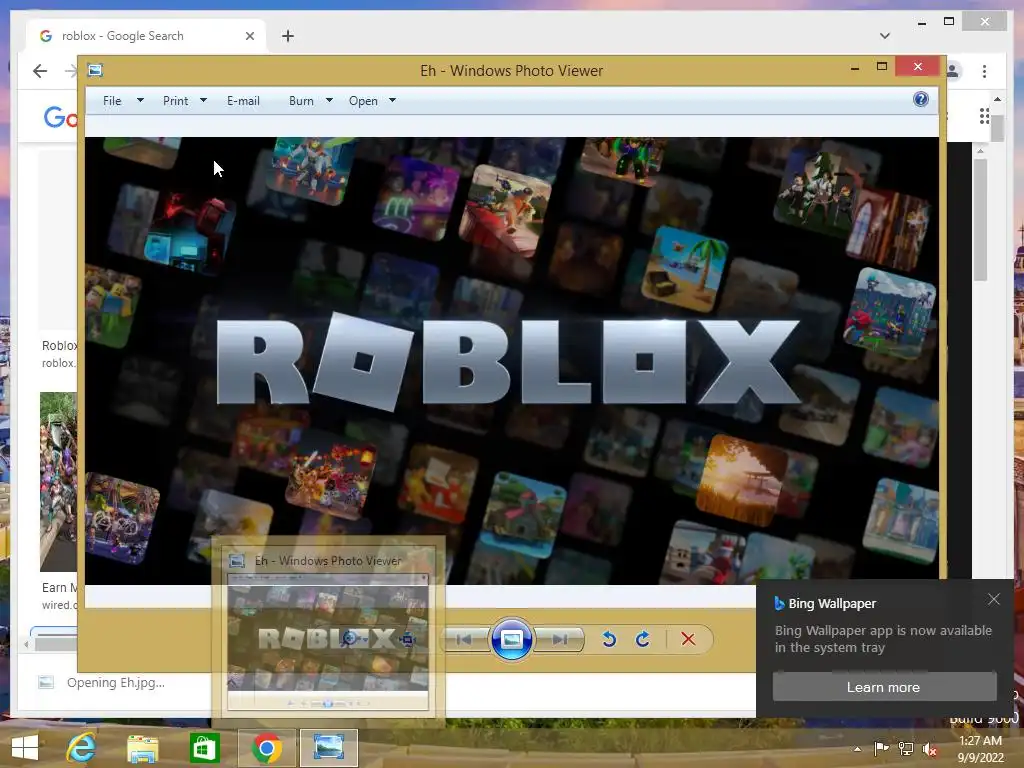
Task: Click Google logo in Chrome page
Action: [60, 118]
